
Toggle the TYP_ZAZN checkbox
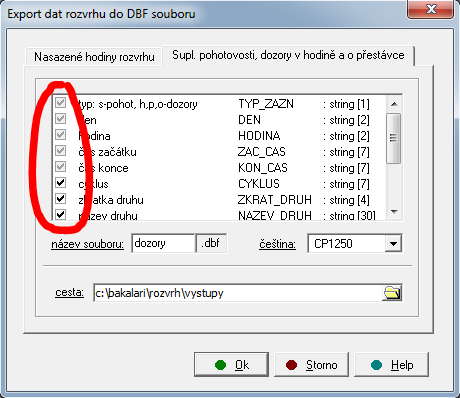point(60,103)
